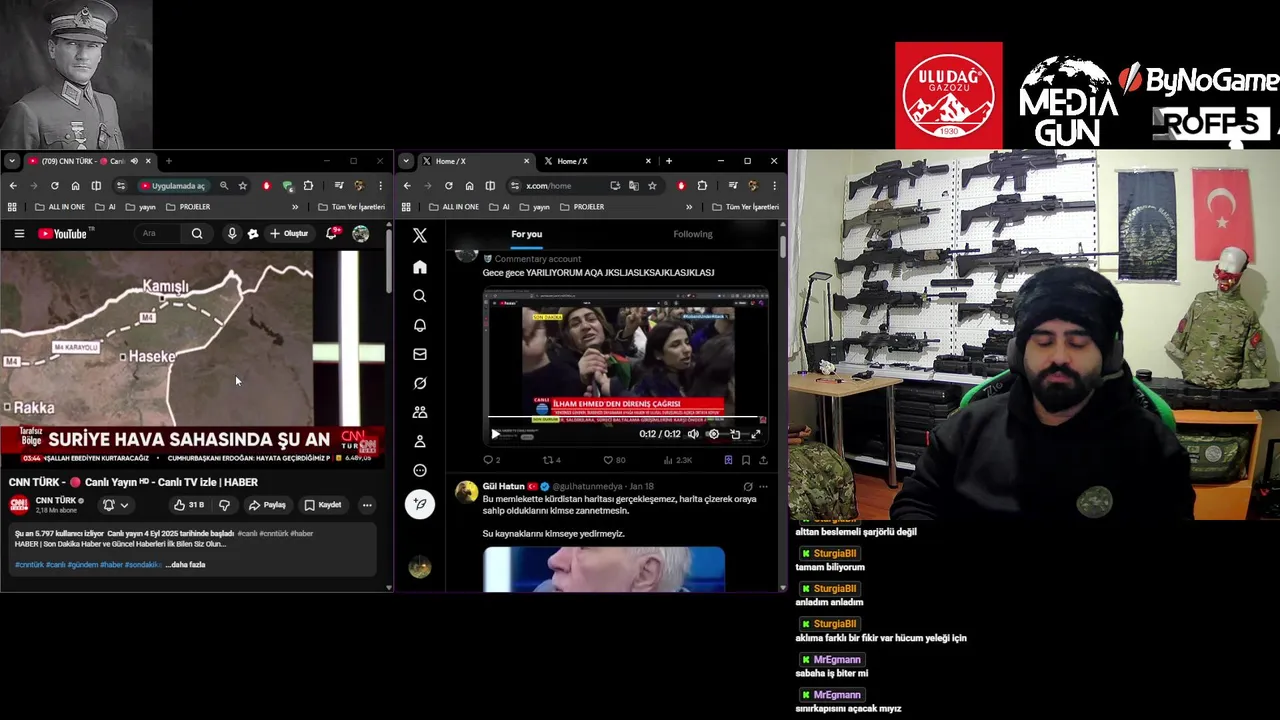Open CNN TÜRK channel avatar

point(19,505)
